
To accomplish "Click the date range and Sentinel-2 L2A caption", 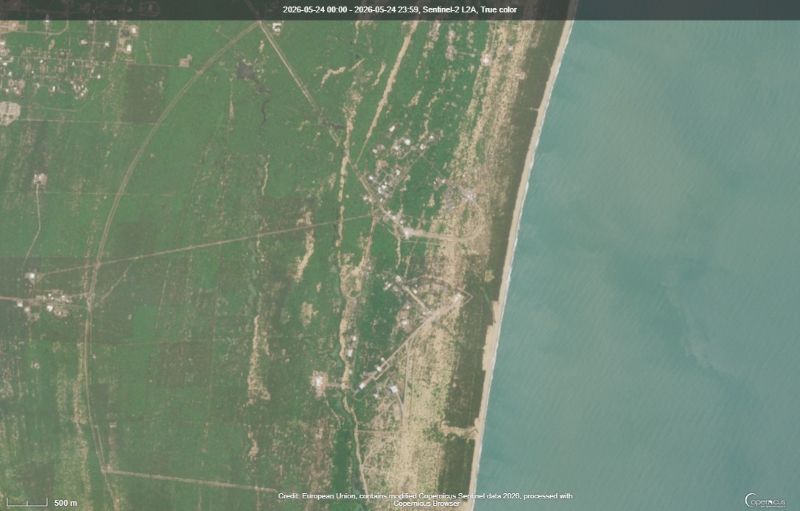I will (x=399, y=10).
